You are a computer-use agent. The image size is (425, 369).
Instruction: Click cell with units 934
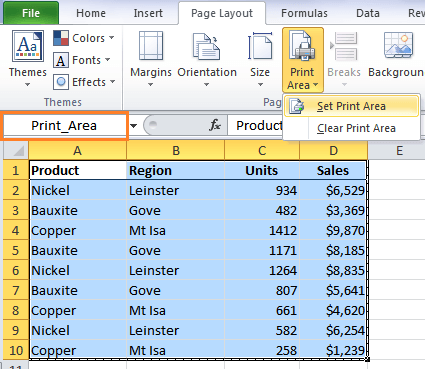pos(262,190)
